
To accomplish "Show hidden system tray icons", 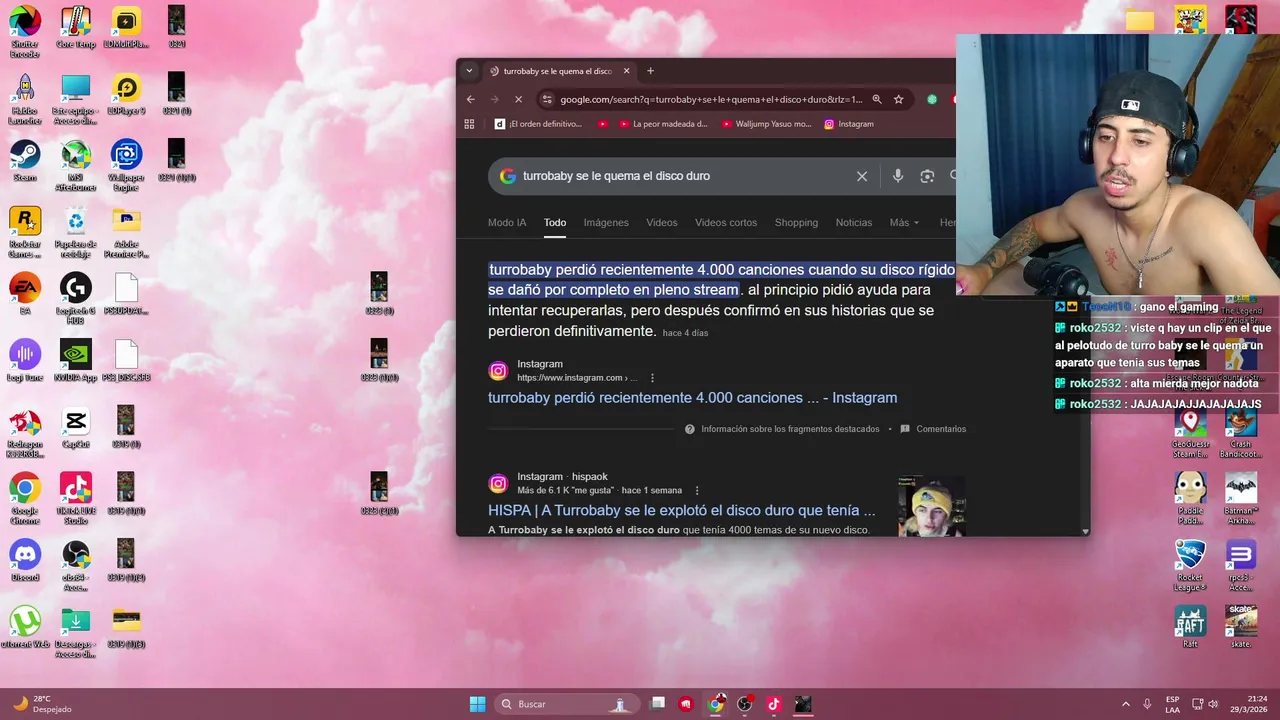I will 1126,704.
